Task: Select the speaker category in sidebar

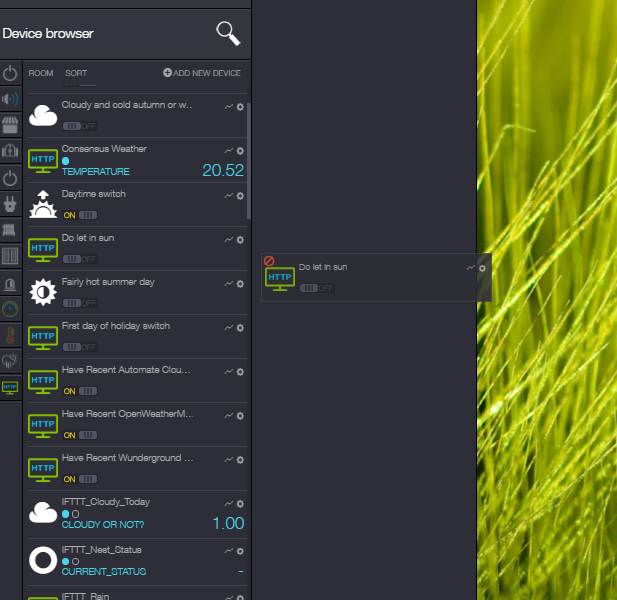Action: pos(10,98)
